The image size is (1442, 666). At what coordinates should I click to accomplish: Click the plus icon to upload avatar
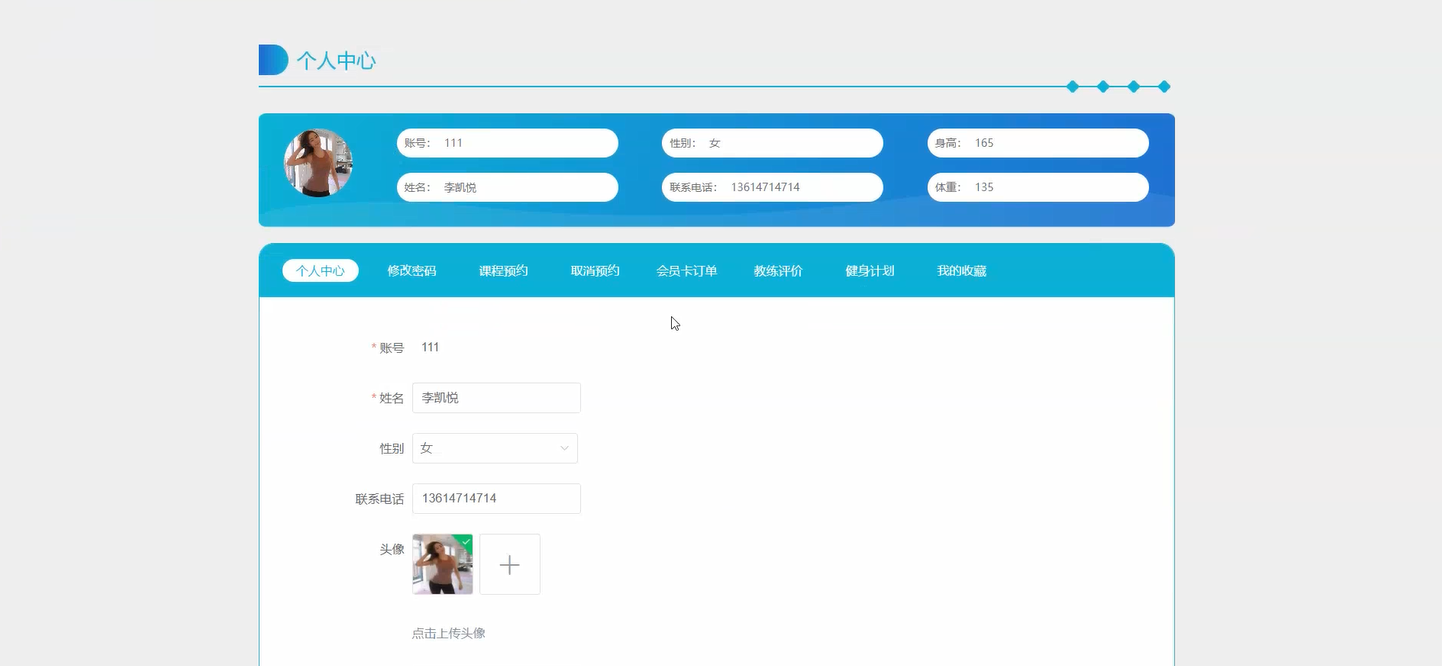[510, 565]
